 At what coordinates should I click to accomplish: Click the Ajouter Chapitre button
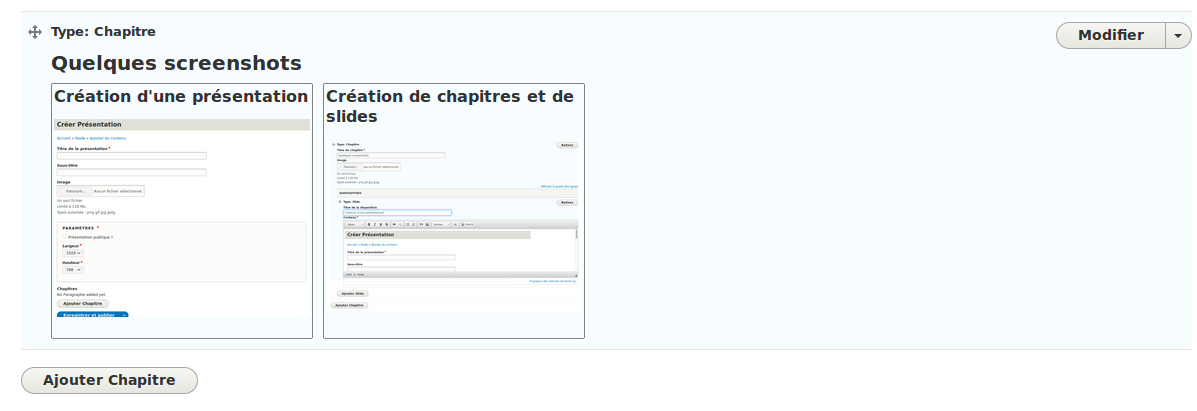point(109,380)
